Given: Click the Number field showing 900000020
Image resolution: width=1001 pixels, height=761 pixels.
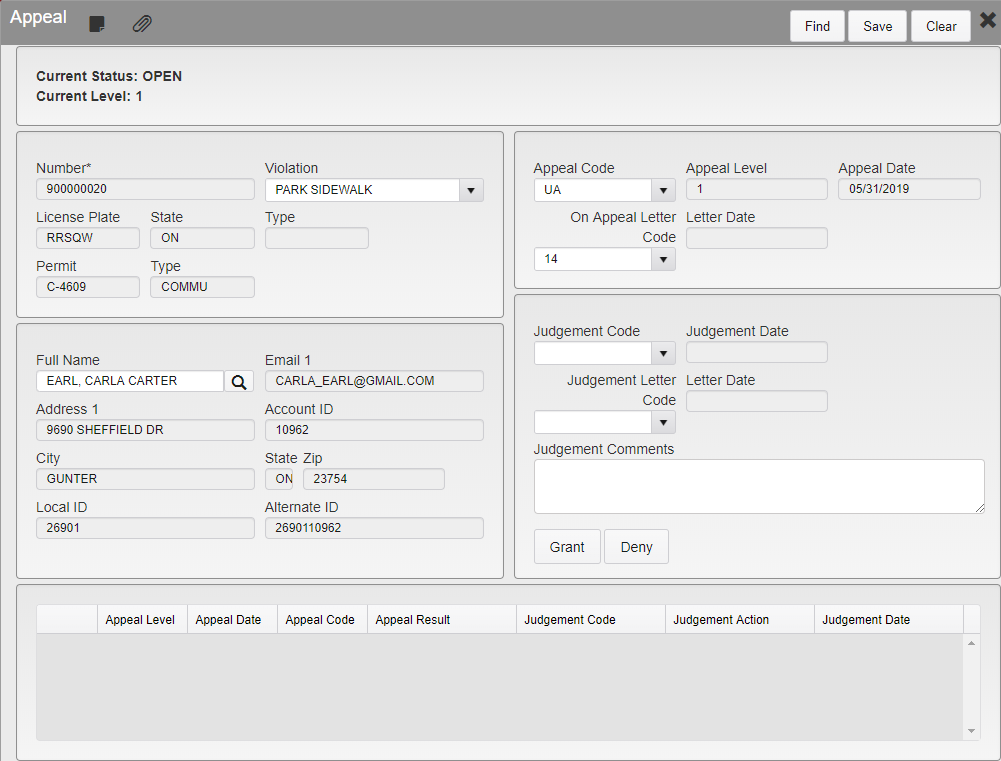Looking at the screenshot, I should pos(146,189).
